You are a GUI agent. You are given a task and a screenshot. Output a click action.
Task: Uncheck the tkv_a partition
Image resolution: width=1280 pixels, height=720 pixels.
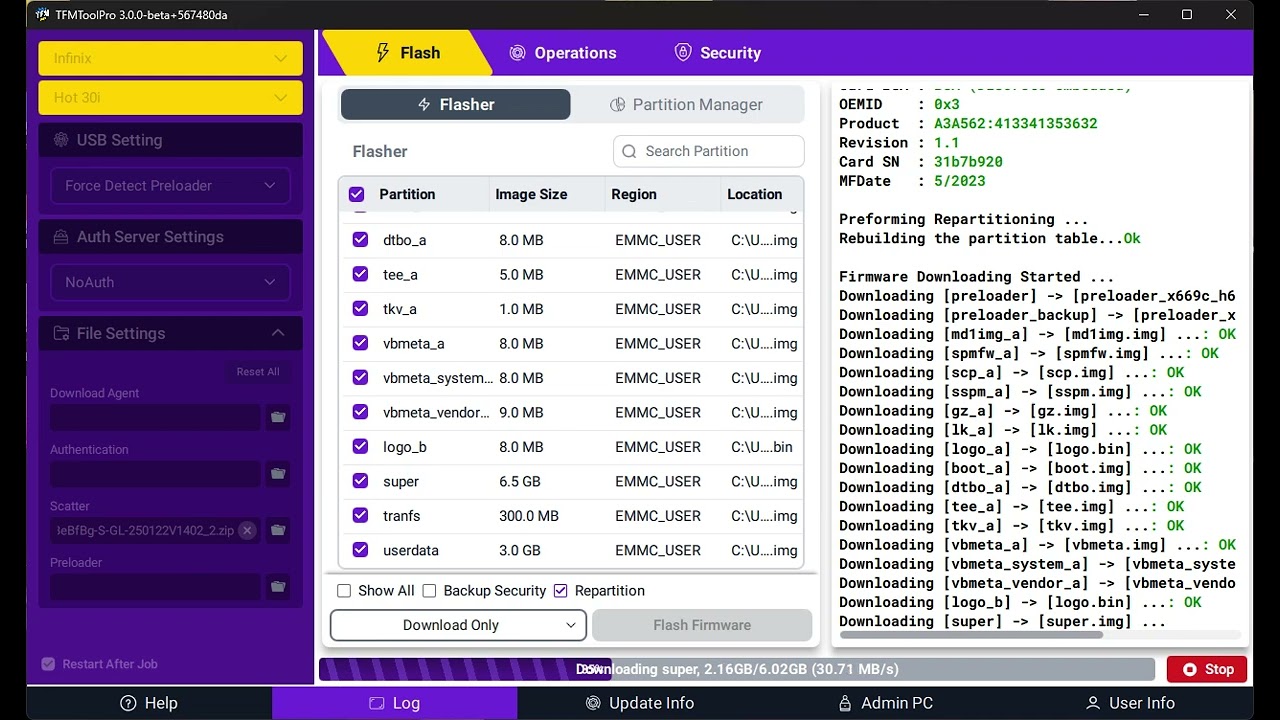[360, 309]
